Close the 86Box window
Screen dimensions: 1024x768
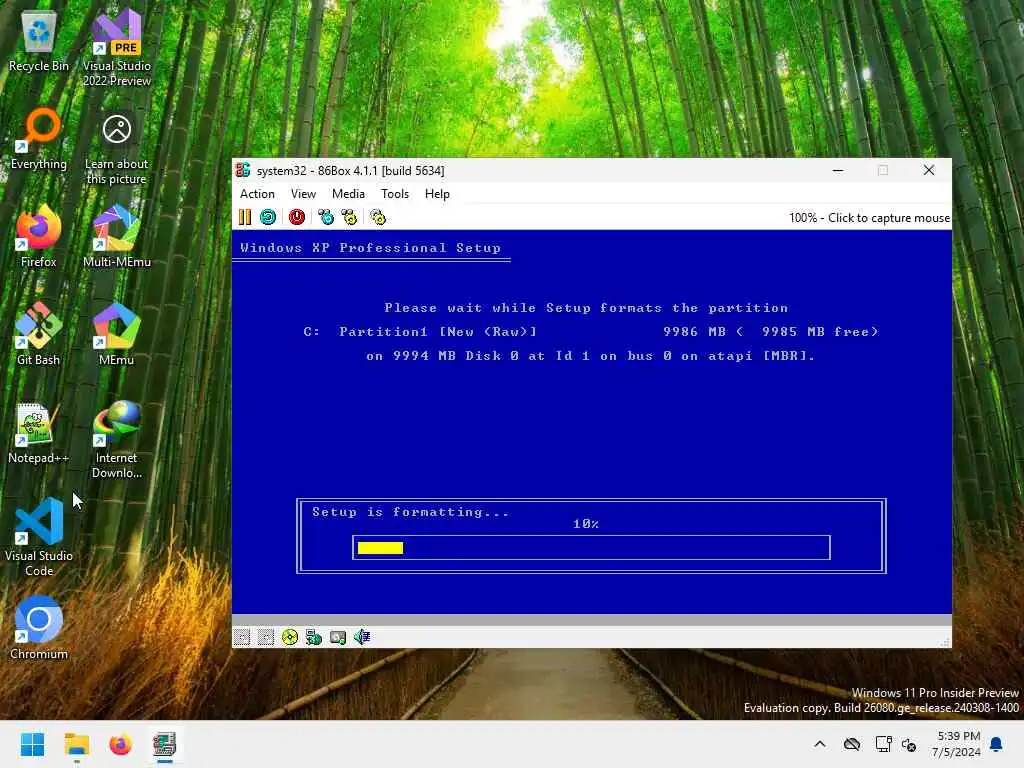[929, 170]
